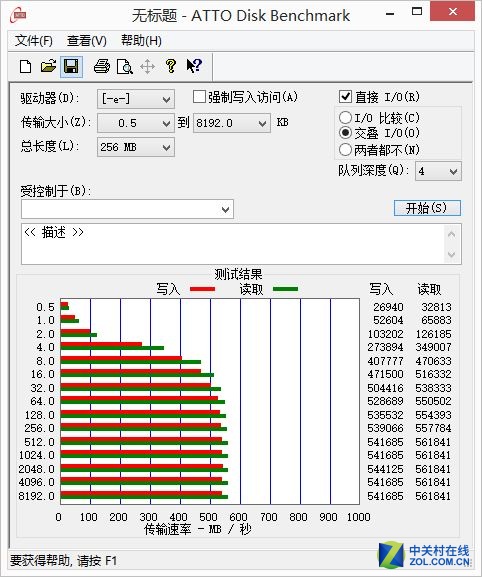Screen dimensions: 482x577
Task: Click write value 273894 for 4.0 KB
Action: click(x=385, y=347)
